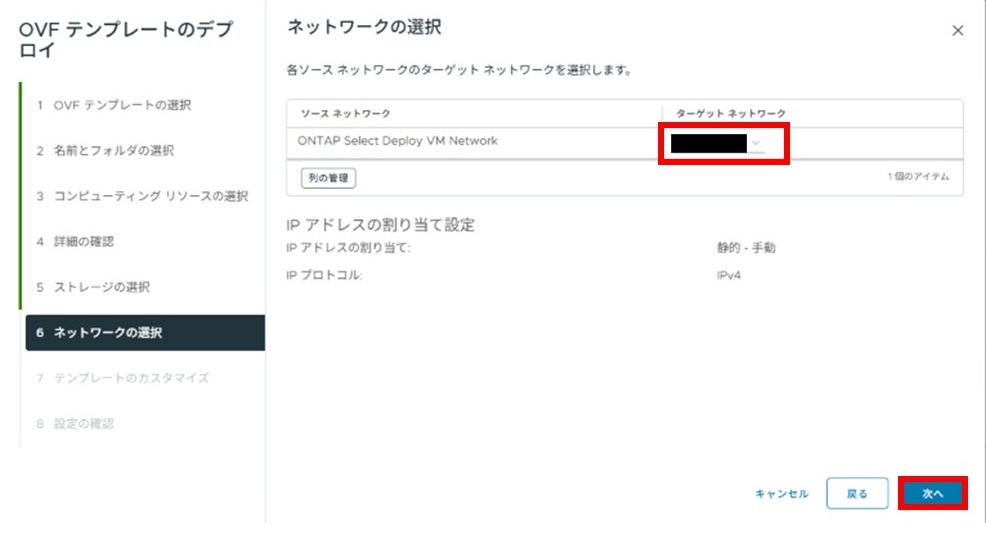Screen dimensions: 986x537
Task: Click the 1 個のアイテム count label
Action: [x=918, y=177]
